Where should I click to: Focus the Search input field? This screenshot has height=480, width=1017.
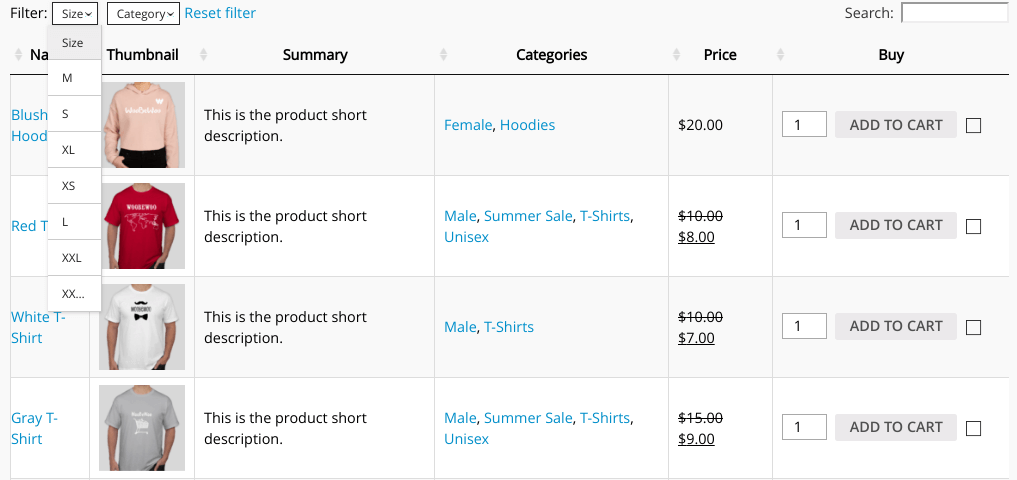point(955,13)
